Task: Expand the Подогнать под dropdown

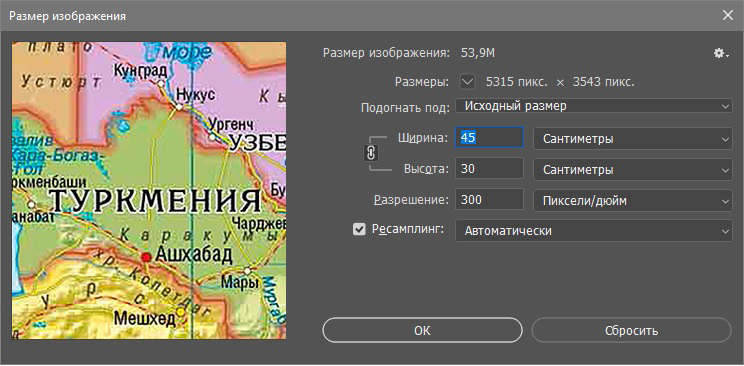Action: coord(594,105)
